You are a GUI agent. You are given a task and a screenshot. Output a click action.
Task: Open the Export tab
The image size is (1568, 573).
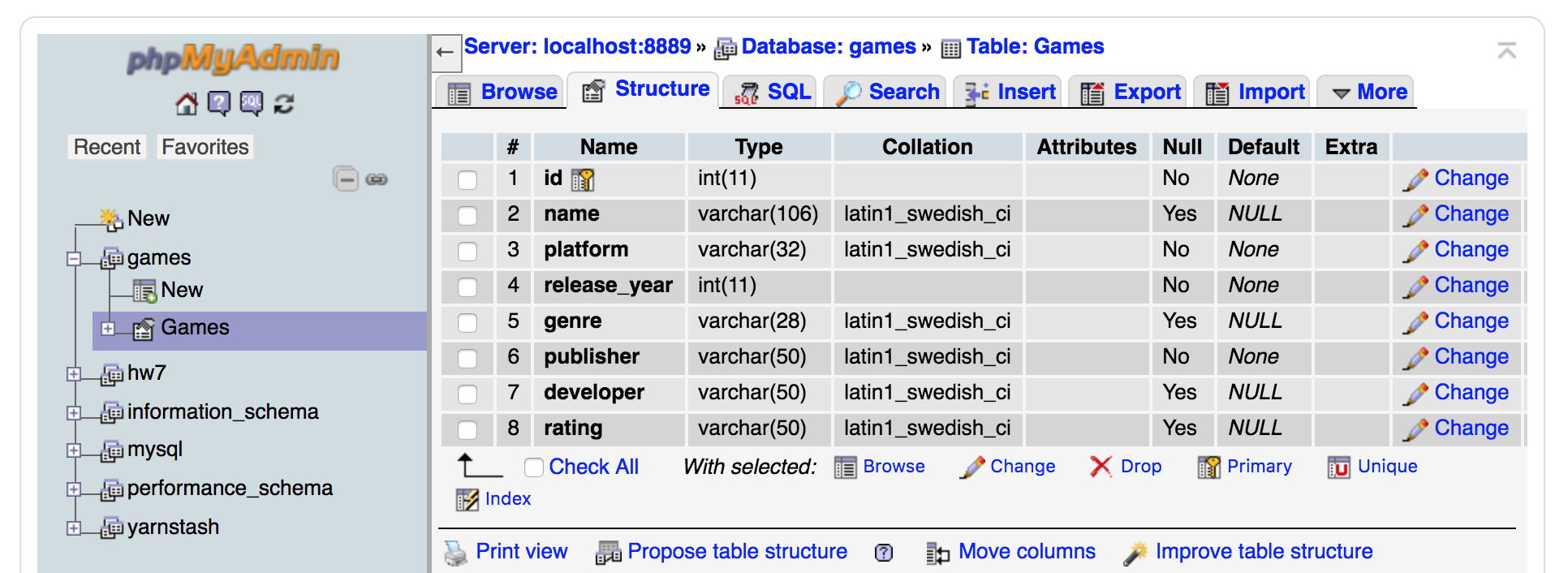coord(1131,93)
